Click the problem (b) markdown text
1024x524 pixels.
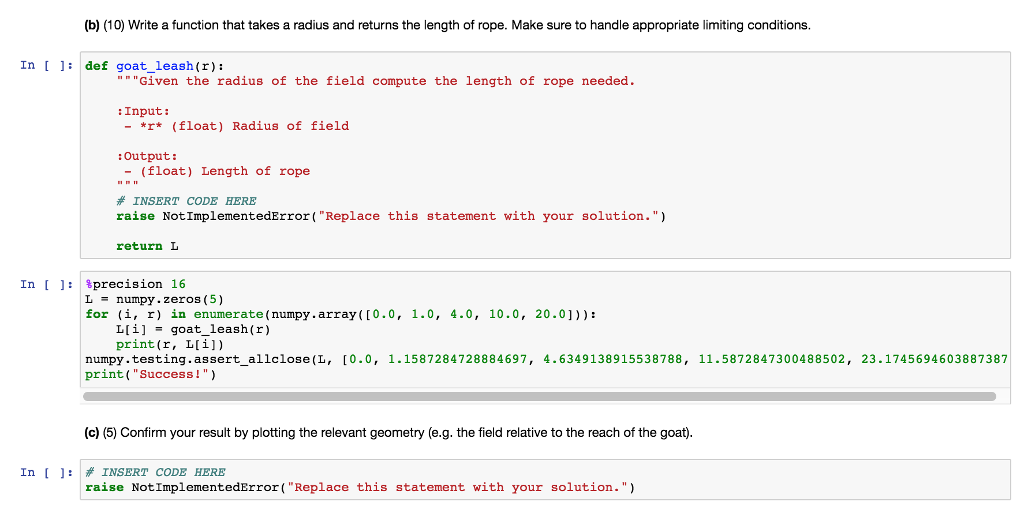pyautogui.click(x=447, y=25)
